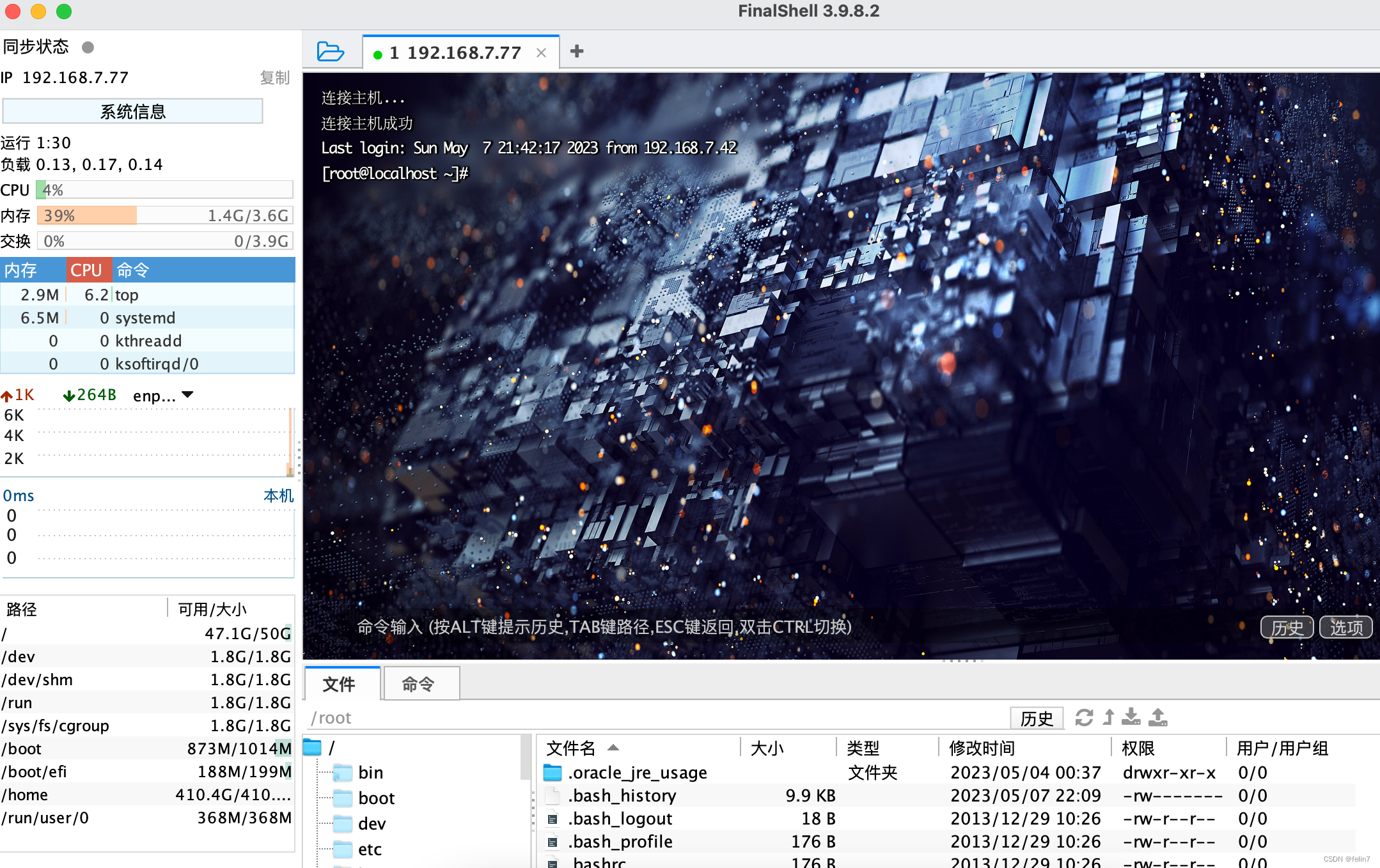The image size is (1380, 868).
Task: Sort files by 用户/用户组 column header
Action: pyautogui.click(x=1292, y=748)
